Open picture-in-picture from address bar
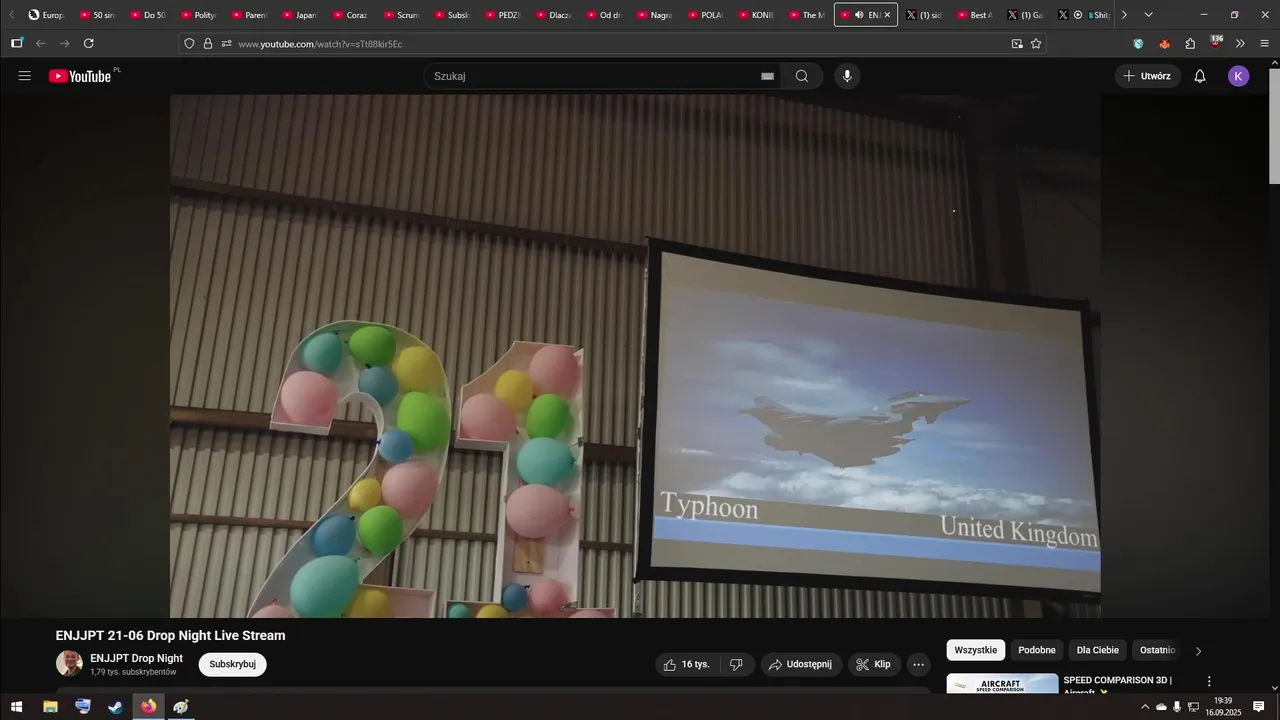 [x=1017, y=44]
